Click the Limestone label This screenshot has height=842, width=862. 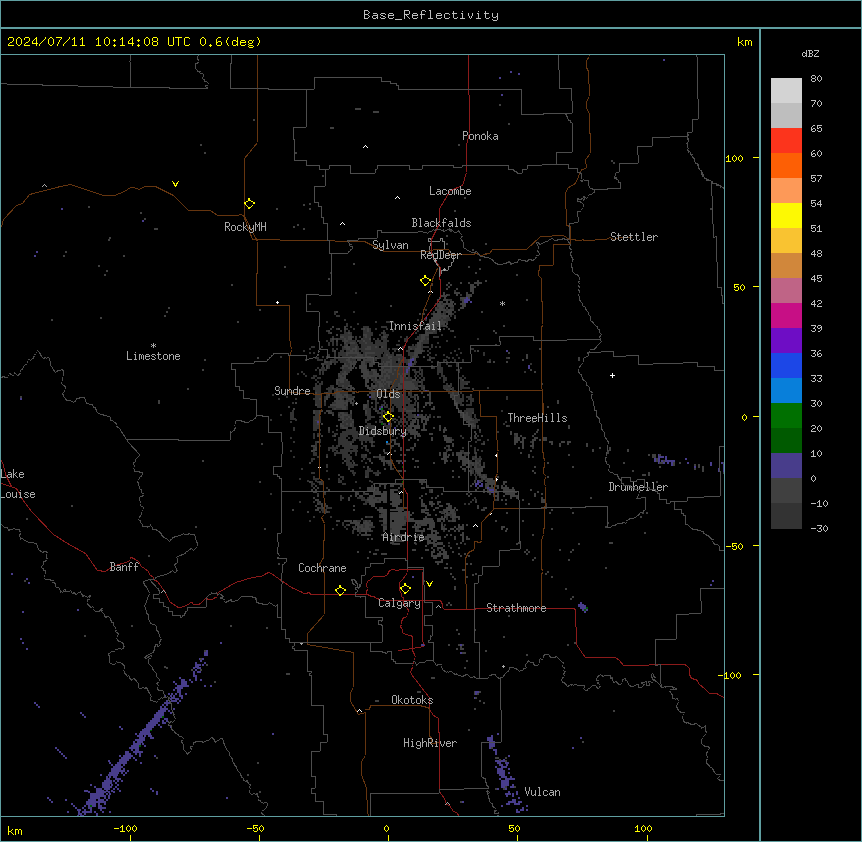(x=153, y=356)
